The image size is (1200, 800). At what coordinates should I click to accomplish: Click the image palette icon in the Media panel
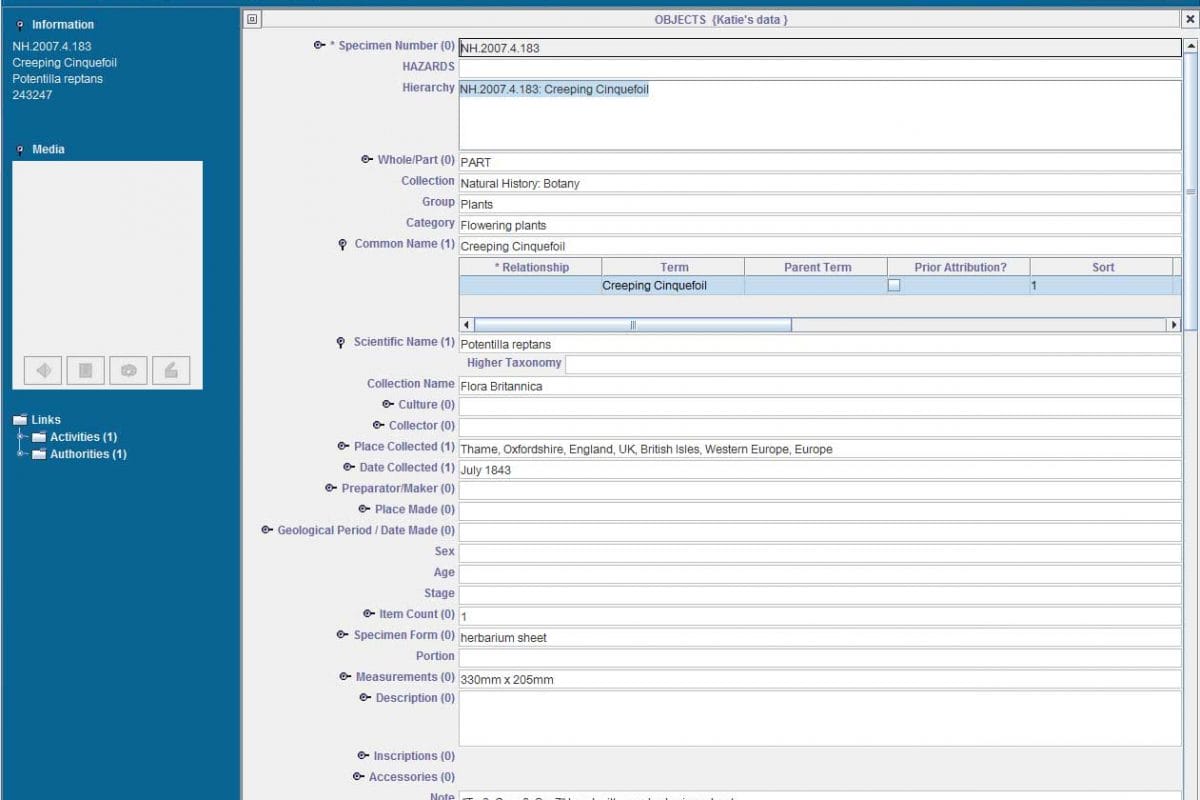(127, 370)
